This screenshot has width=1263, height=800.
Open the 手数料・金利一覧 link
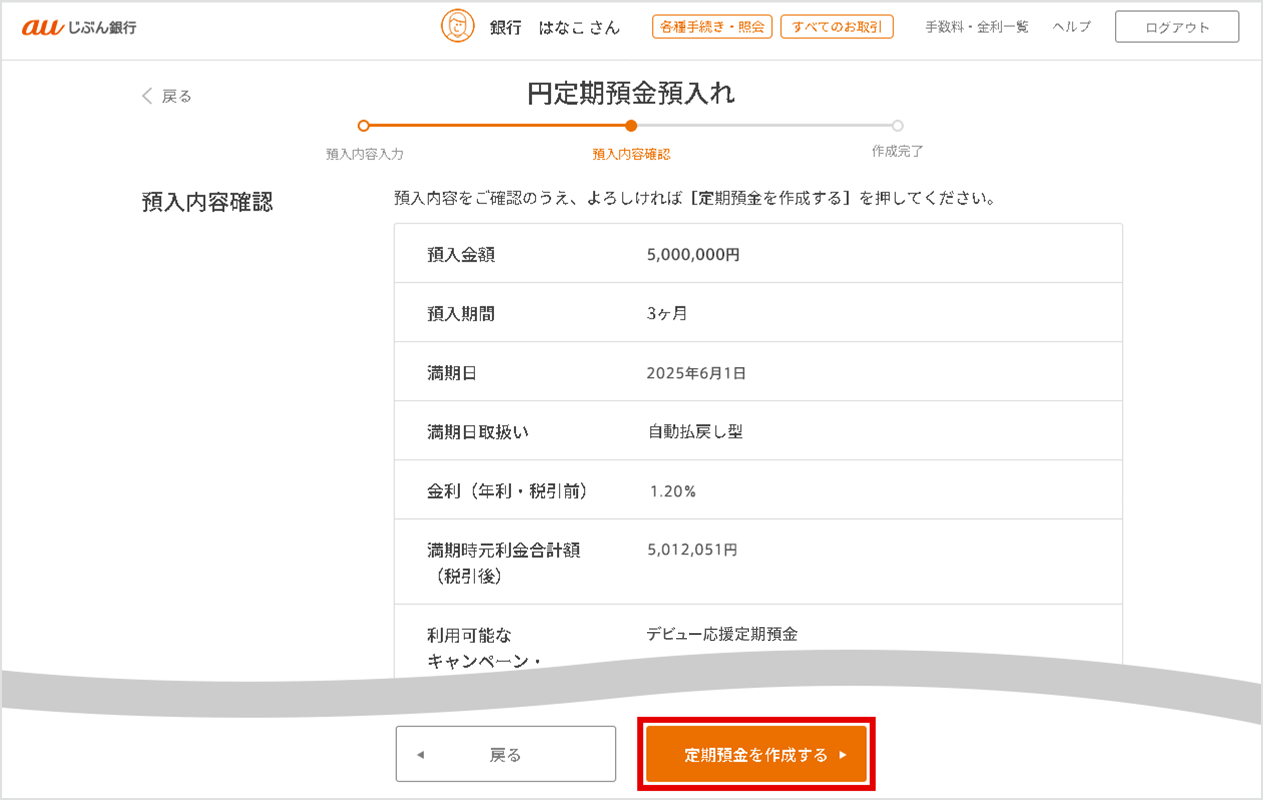point(976,27)
